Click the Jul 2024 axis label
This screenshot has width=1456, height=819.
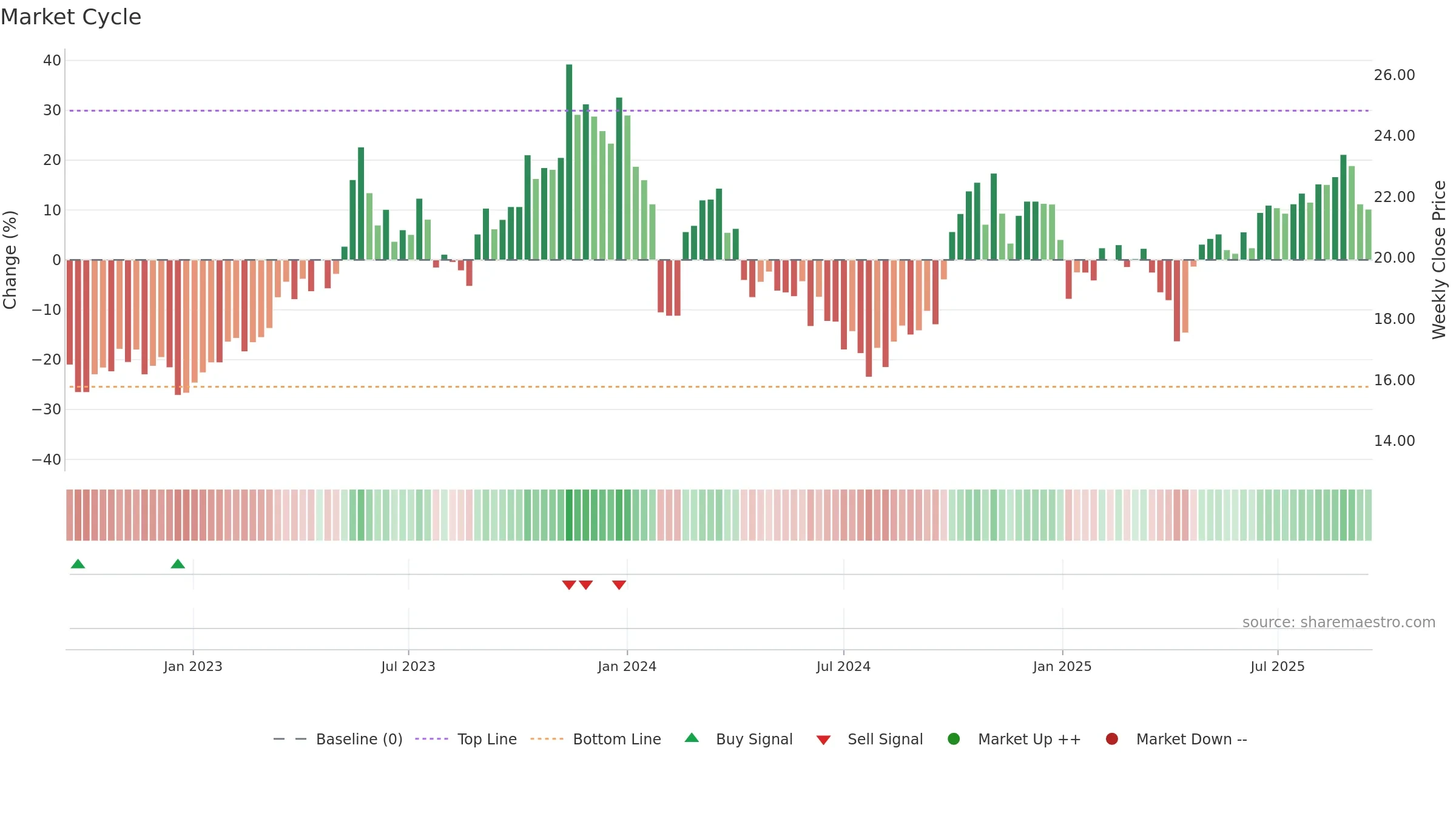click(x=843, y=666)
